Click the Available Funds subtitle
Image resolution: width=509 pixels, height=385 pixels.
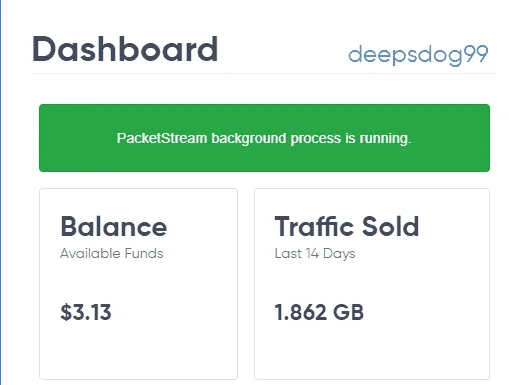112,253
